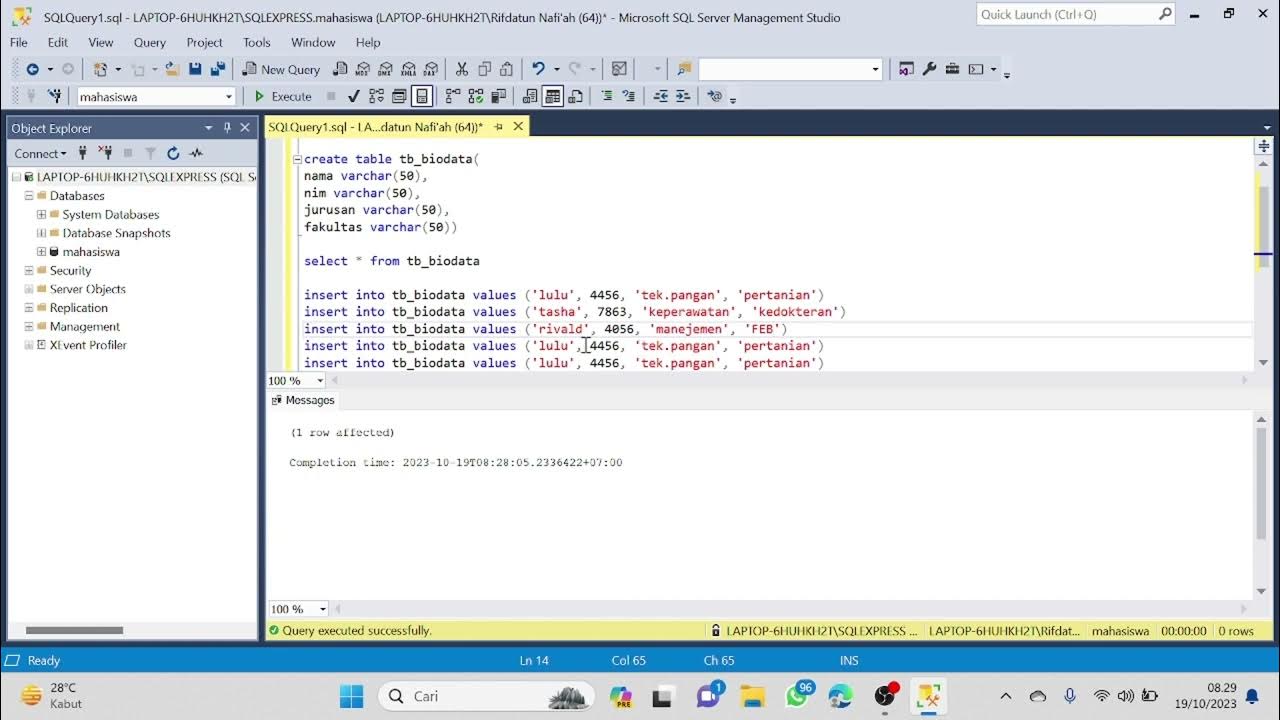Click Specify Values for Template Parameters icon

(714, 96)
